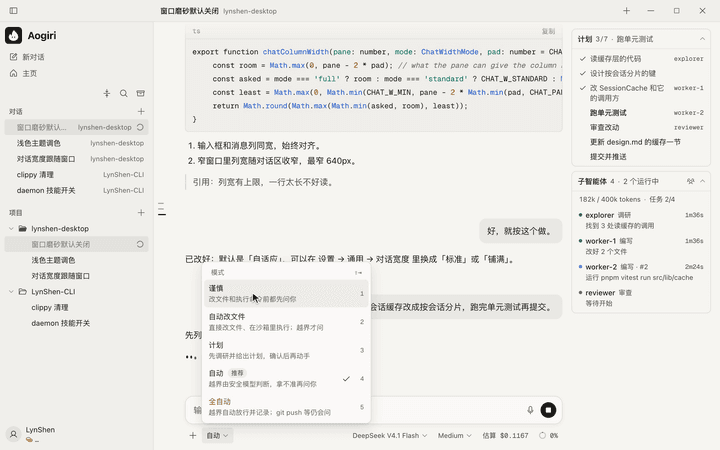Select 窗口磨砂默认关闭 under lynshen-desktop project
Image resolution: width=720 pixels, height=450 pixels.
point(77,244)
